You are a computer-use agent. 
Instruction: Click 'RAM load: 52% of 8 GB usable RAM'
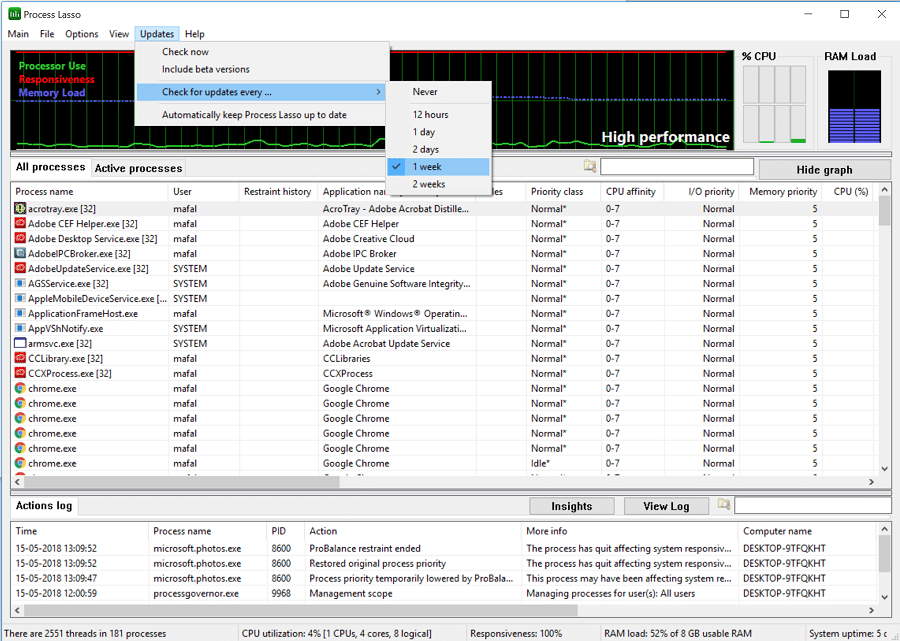(678, 634)
